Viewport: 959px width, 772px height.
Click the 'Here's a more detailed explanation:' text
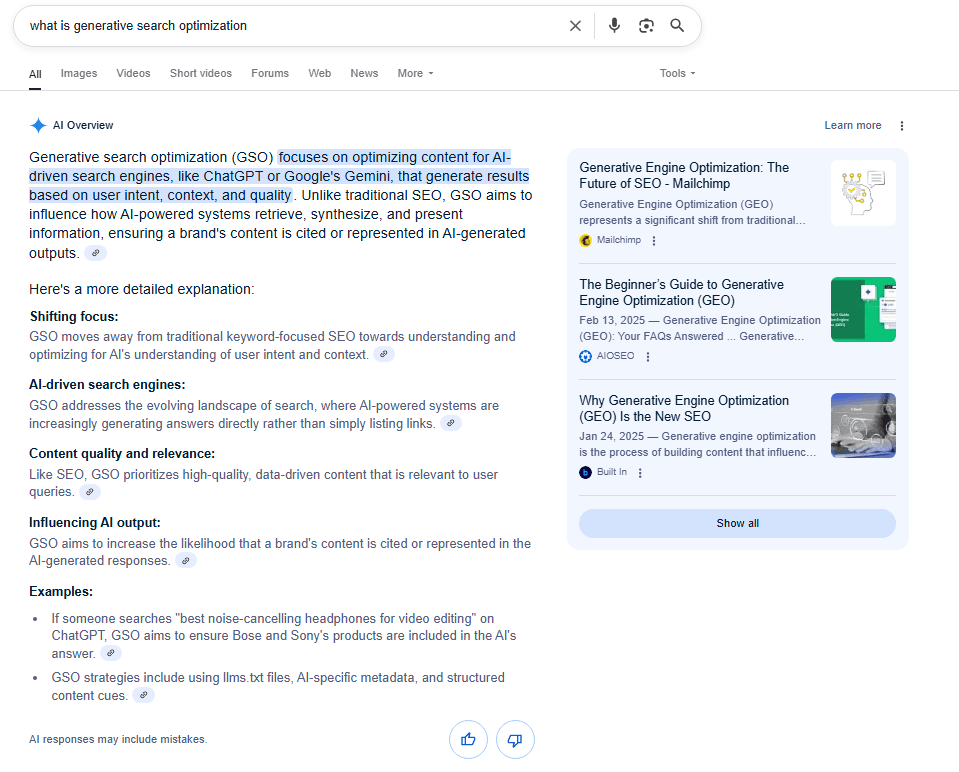[x=141, y=289]
